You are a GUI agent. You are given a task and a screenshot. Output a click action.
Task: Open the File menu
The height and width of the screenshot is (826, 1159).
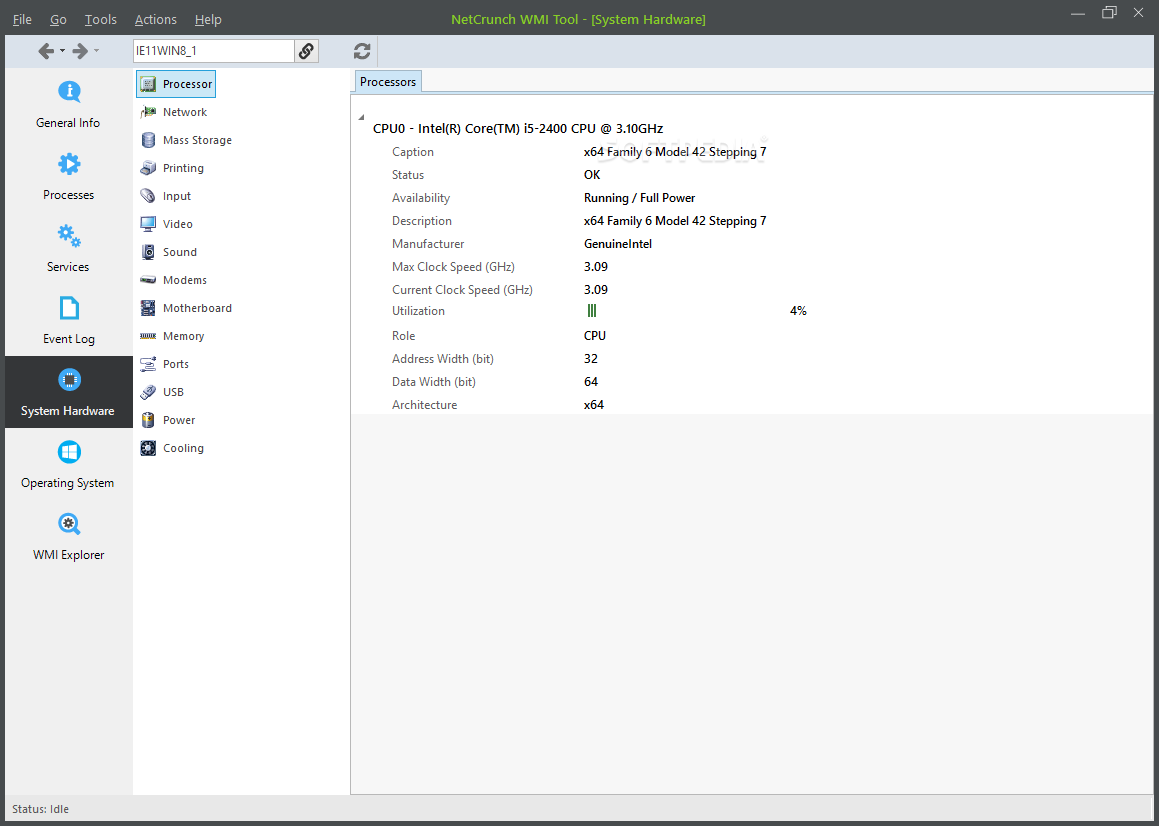[22, 20]
